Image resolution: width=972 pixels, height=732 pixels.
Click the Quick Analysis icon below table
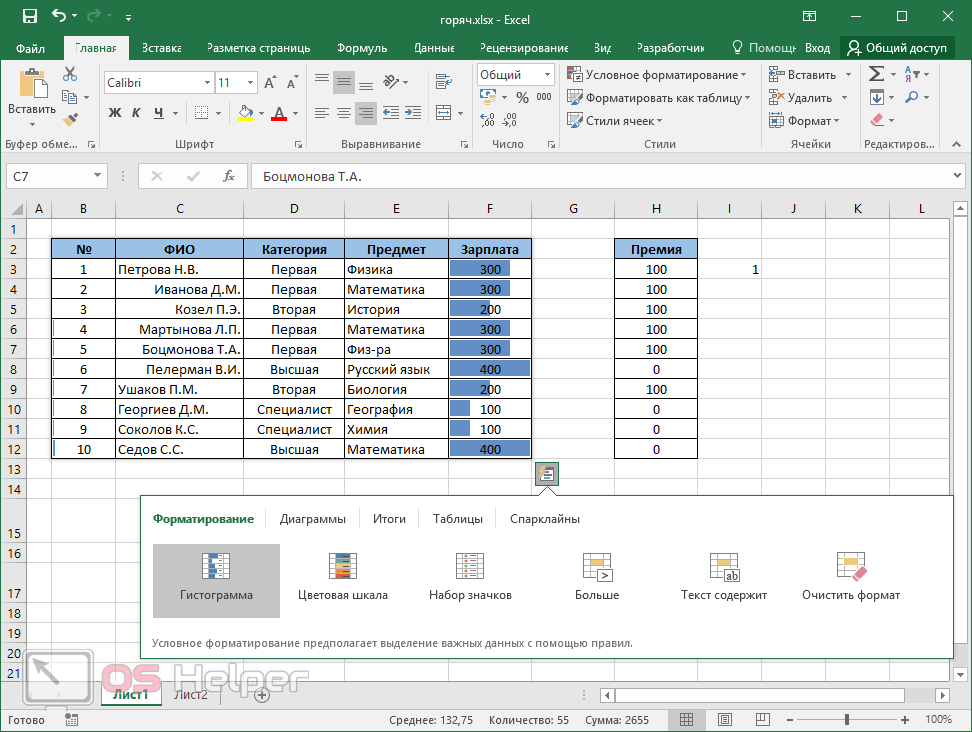(x=546, y=474)
